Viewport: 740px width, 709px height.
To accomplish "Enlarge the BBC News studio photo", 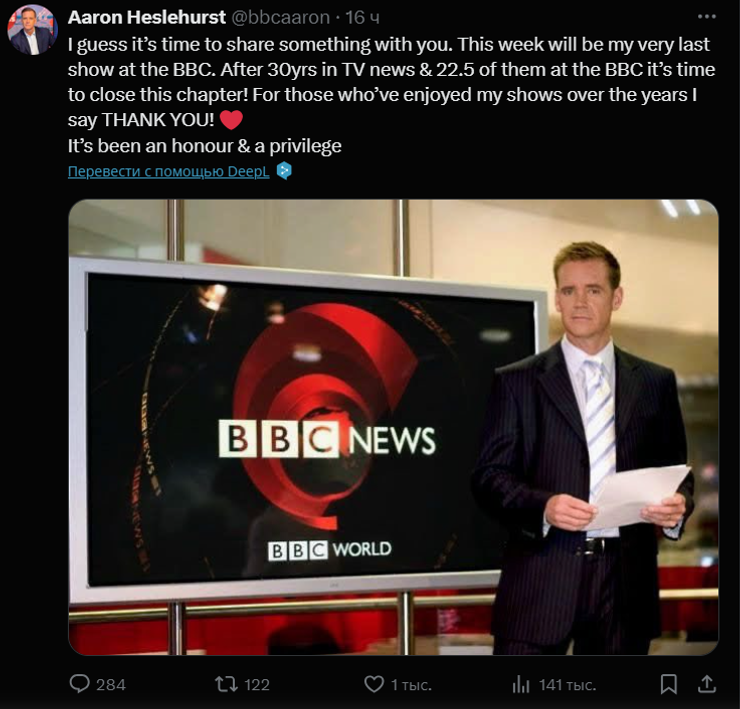I will click(394, 427).
